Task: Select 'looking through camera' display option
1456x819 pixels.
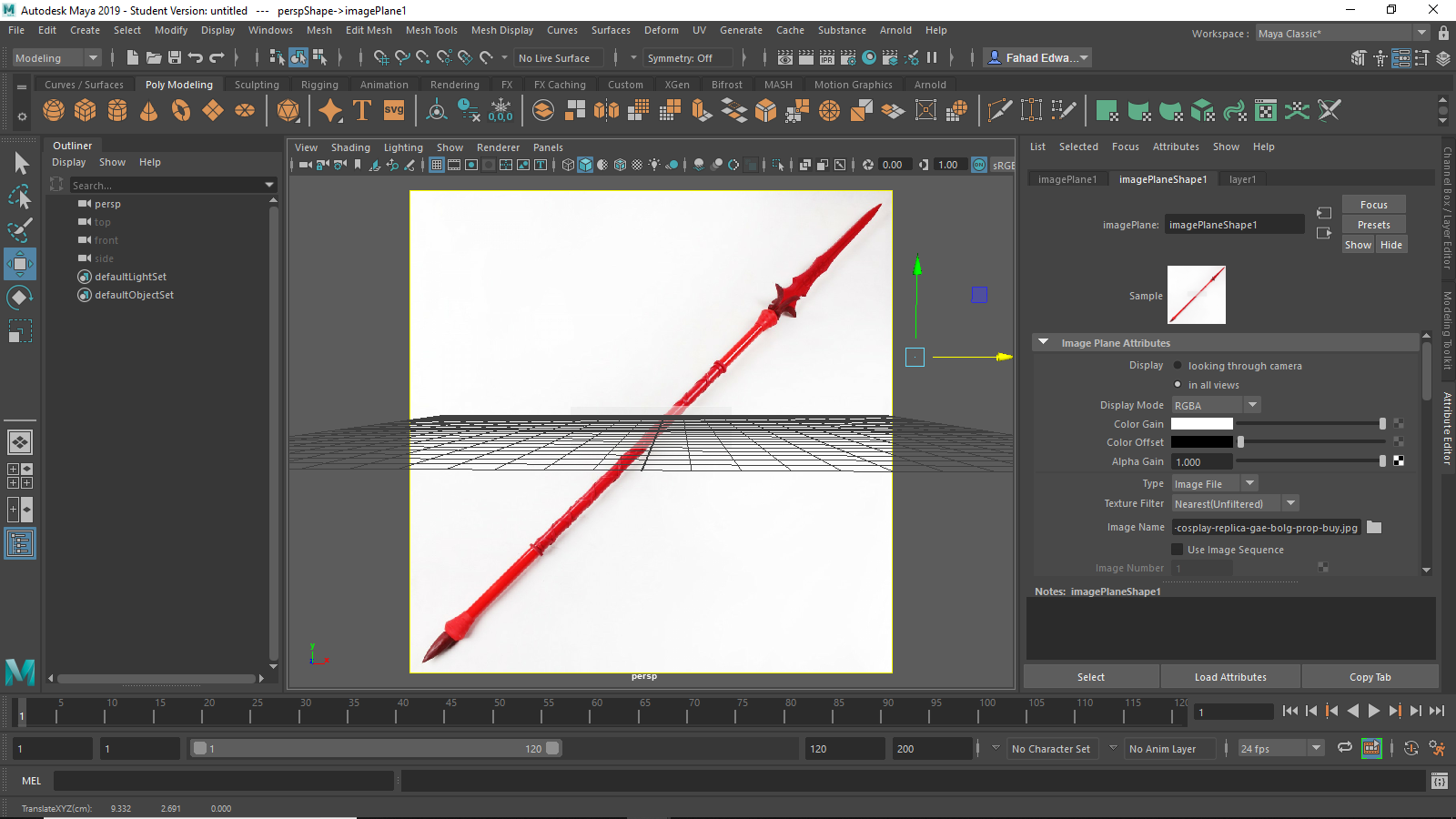Action: coord(1178,366)
